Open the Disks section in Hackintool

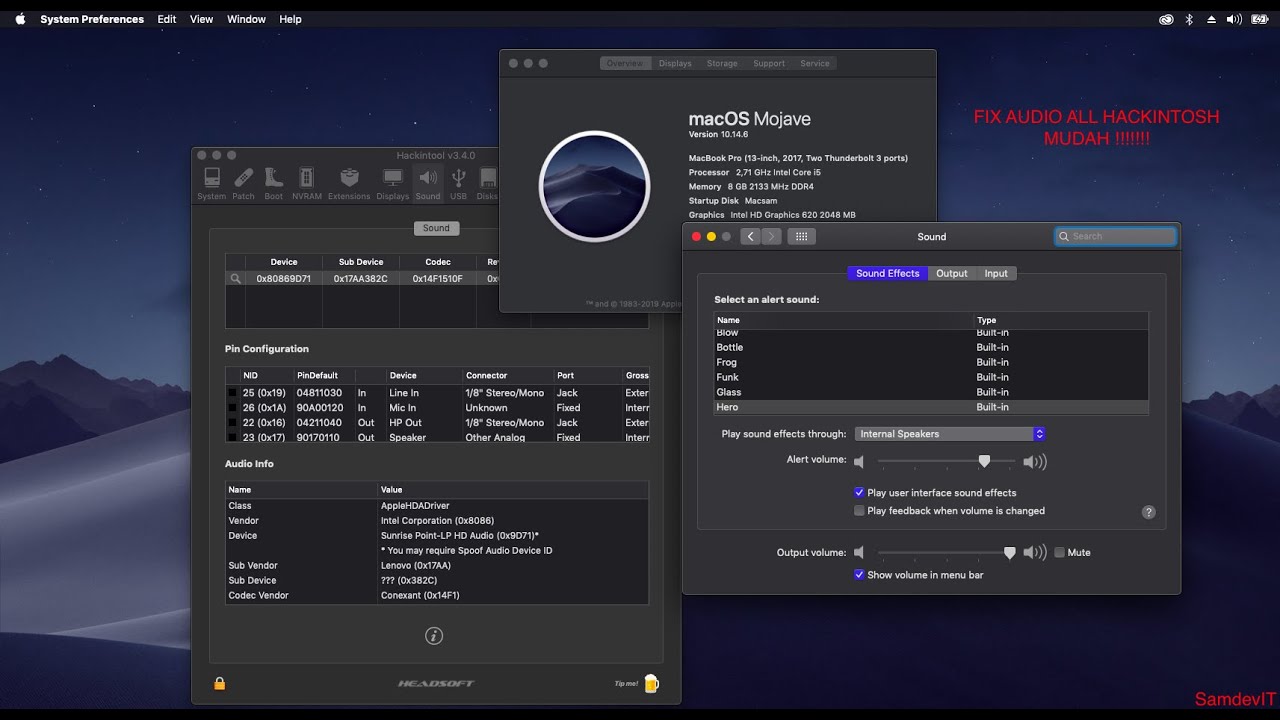coord(487,184)
